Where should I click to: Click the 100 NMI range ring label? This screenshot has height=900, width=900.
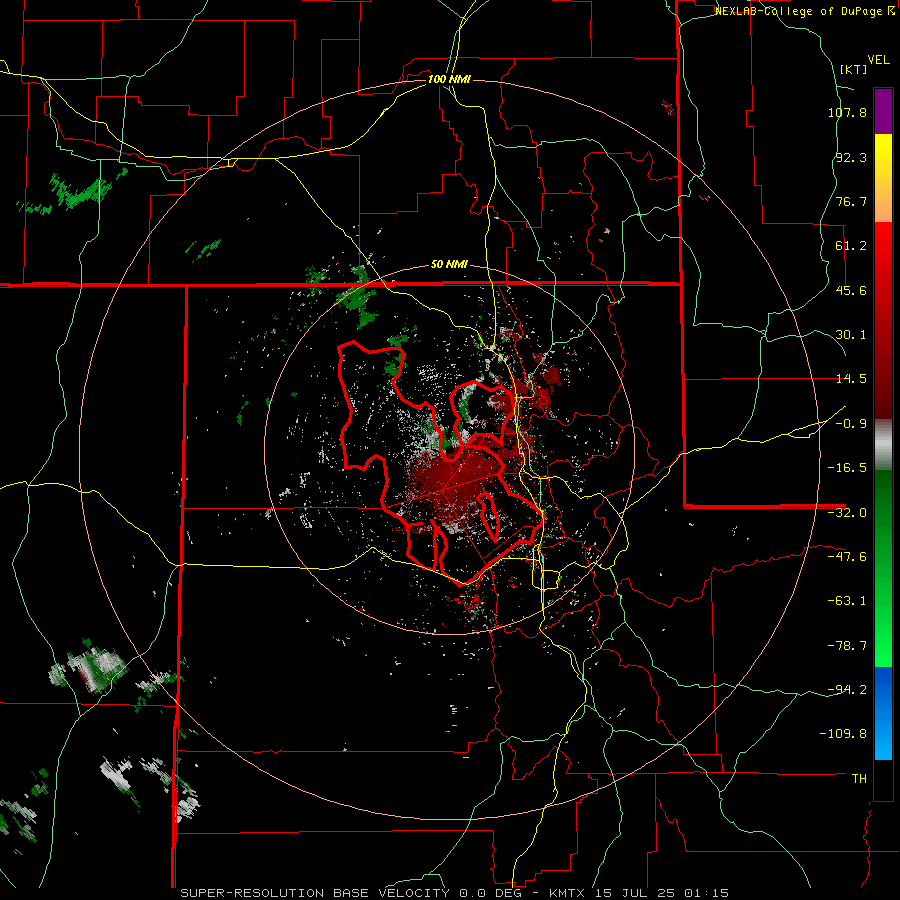click(449, 79)
